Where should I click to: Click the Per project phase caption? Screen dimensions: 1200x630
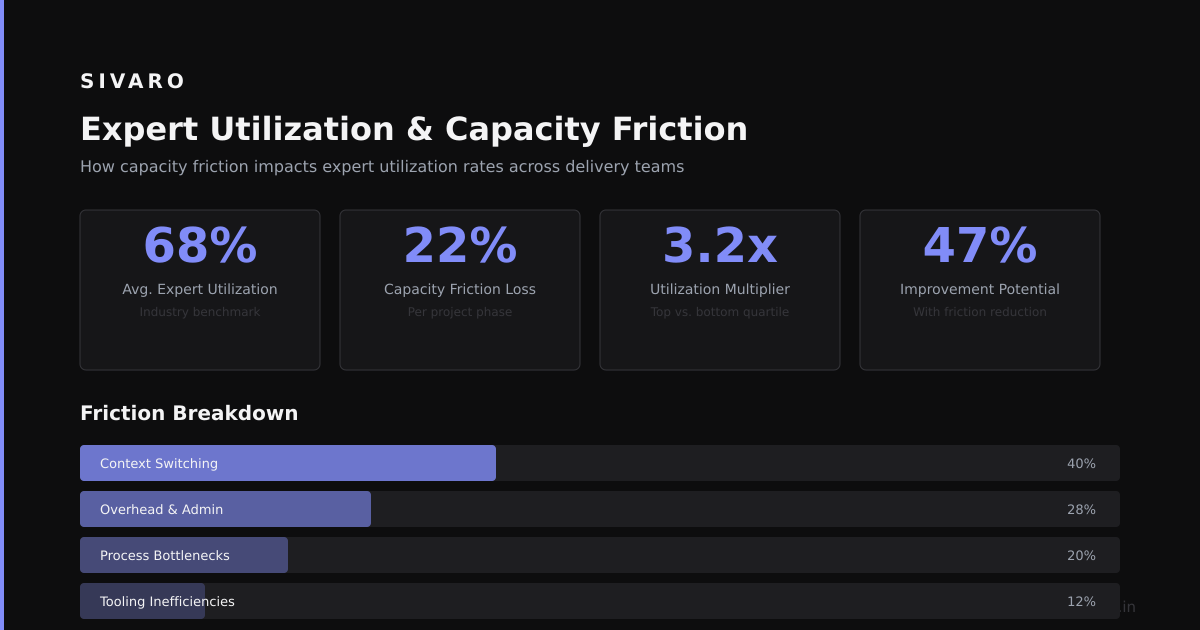460,312
